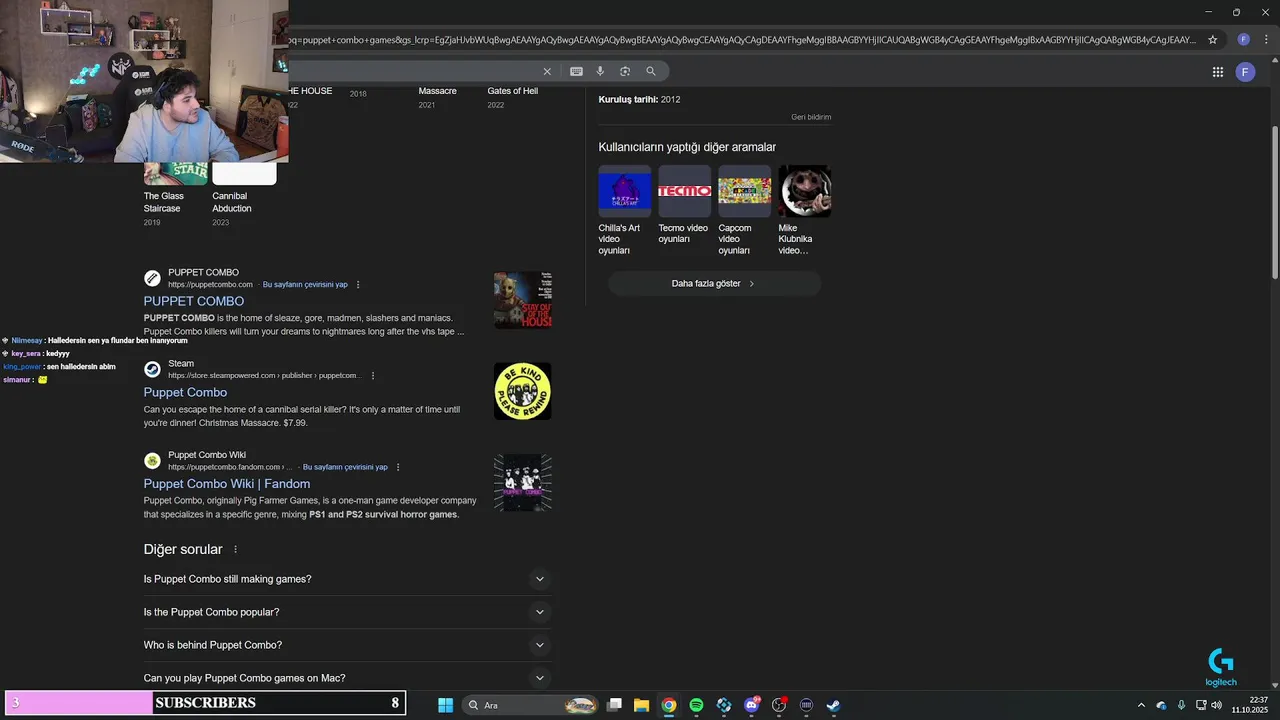1280x720 pixels.
Task: Clear the Google search box text
Action: (x=547, y=71)
